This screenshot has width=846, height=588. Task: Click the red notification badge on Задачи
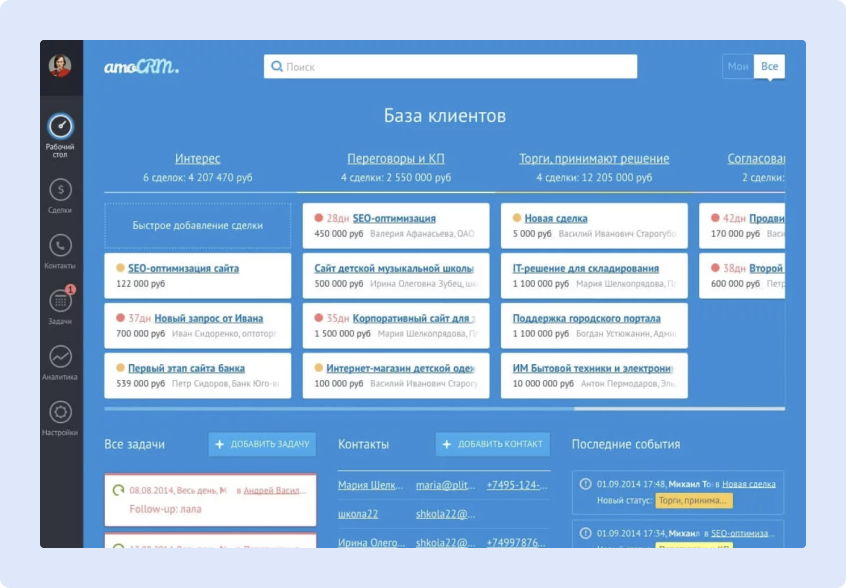point(70,290)
